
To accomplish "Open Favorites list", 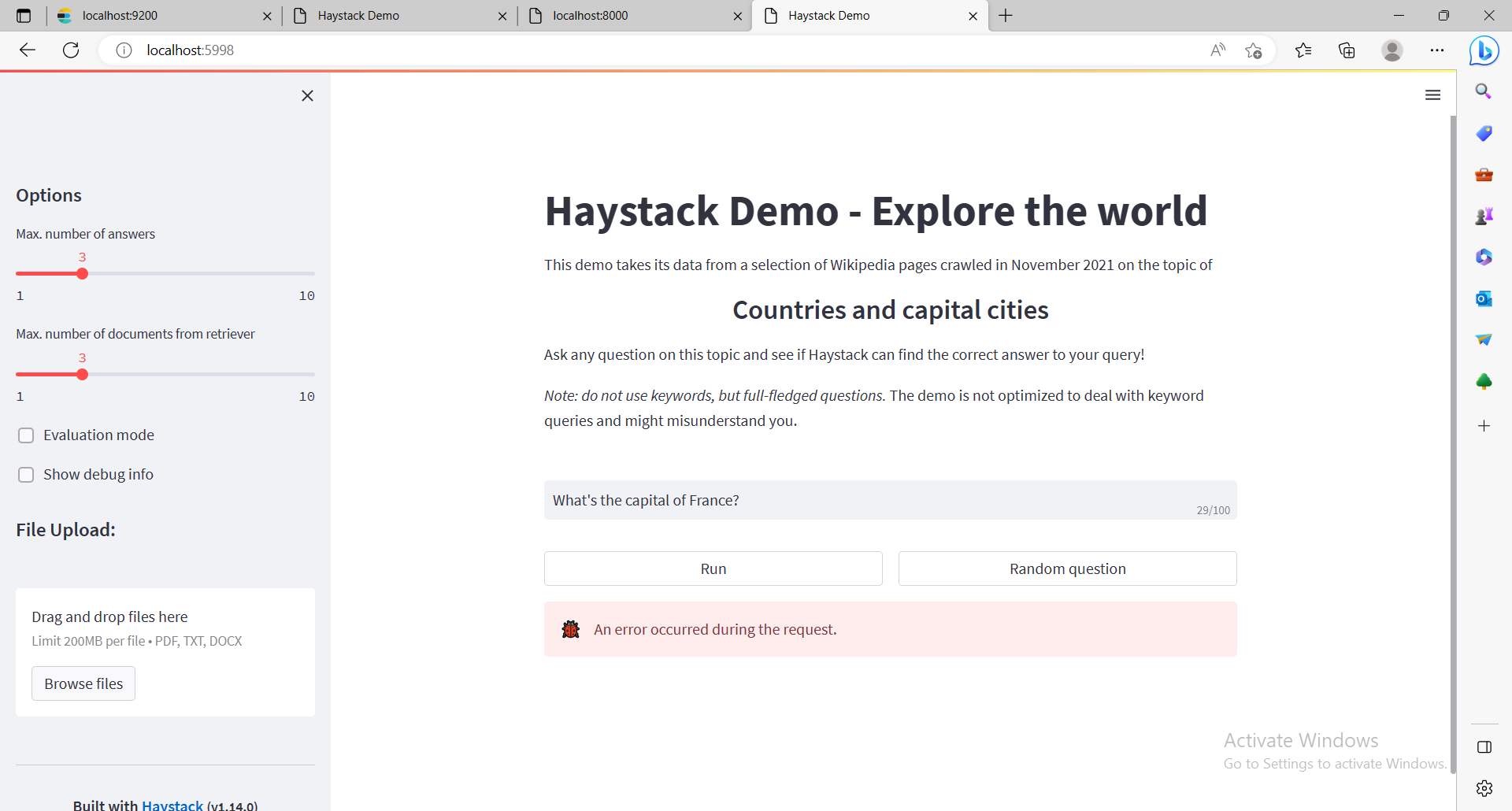I will pos(1303,50).
